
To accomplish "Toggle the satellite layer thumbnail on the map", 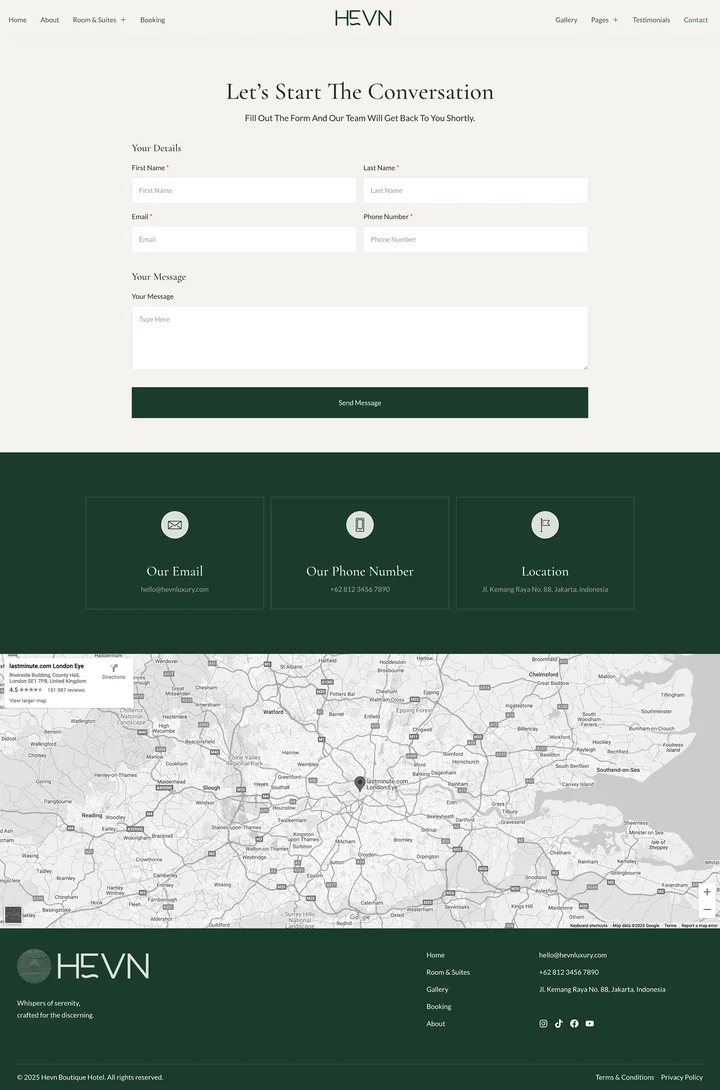I will tap(13, 914).
